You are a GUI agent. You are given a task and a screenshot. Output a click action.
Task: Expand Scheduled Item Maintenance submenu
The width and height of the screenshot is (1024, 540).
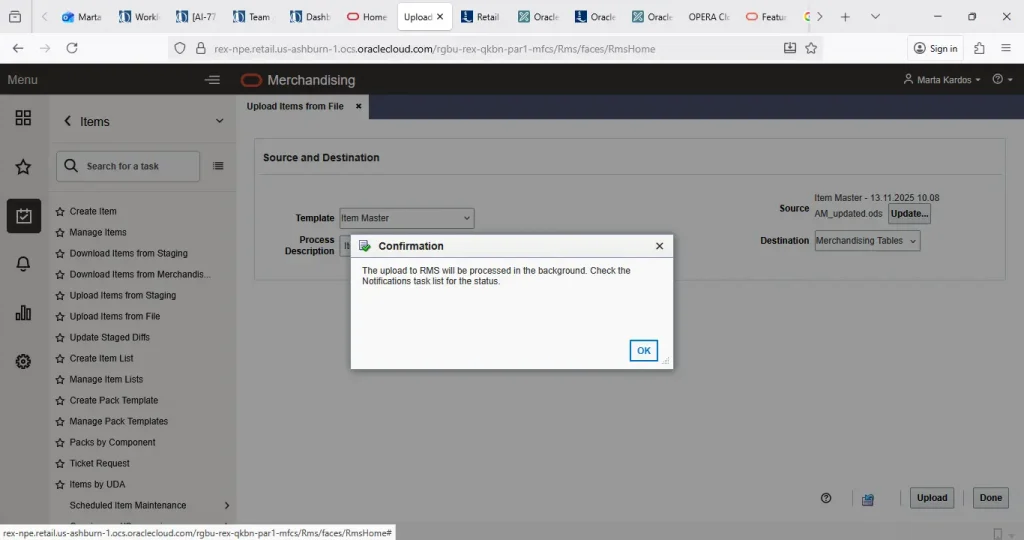pos(227,506)
